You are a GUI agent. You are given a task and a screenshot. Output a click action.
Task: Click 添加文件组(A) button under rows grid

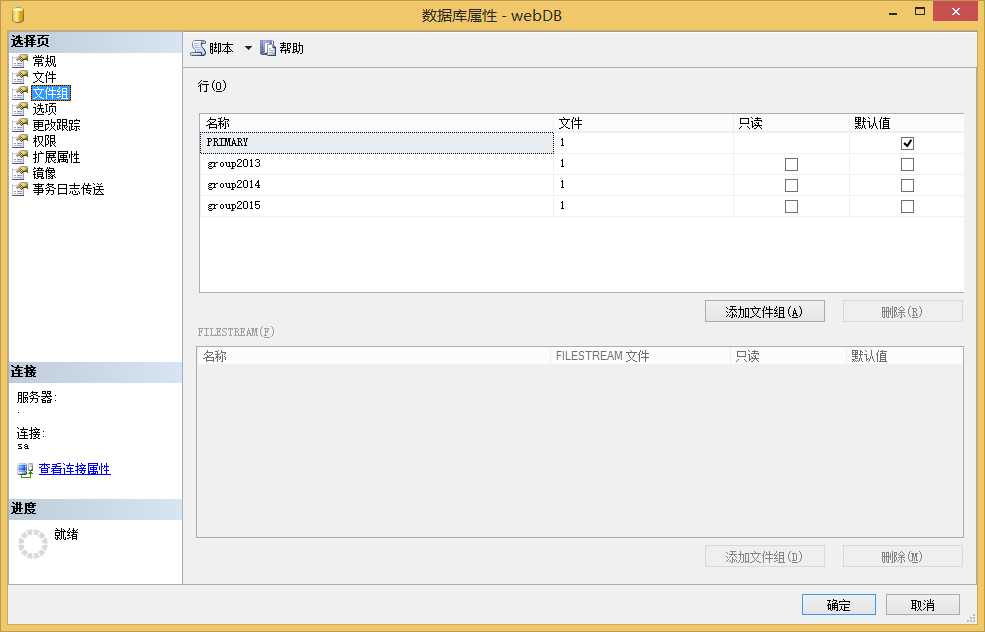point(764,311)
